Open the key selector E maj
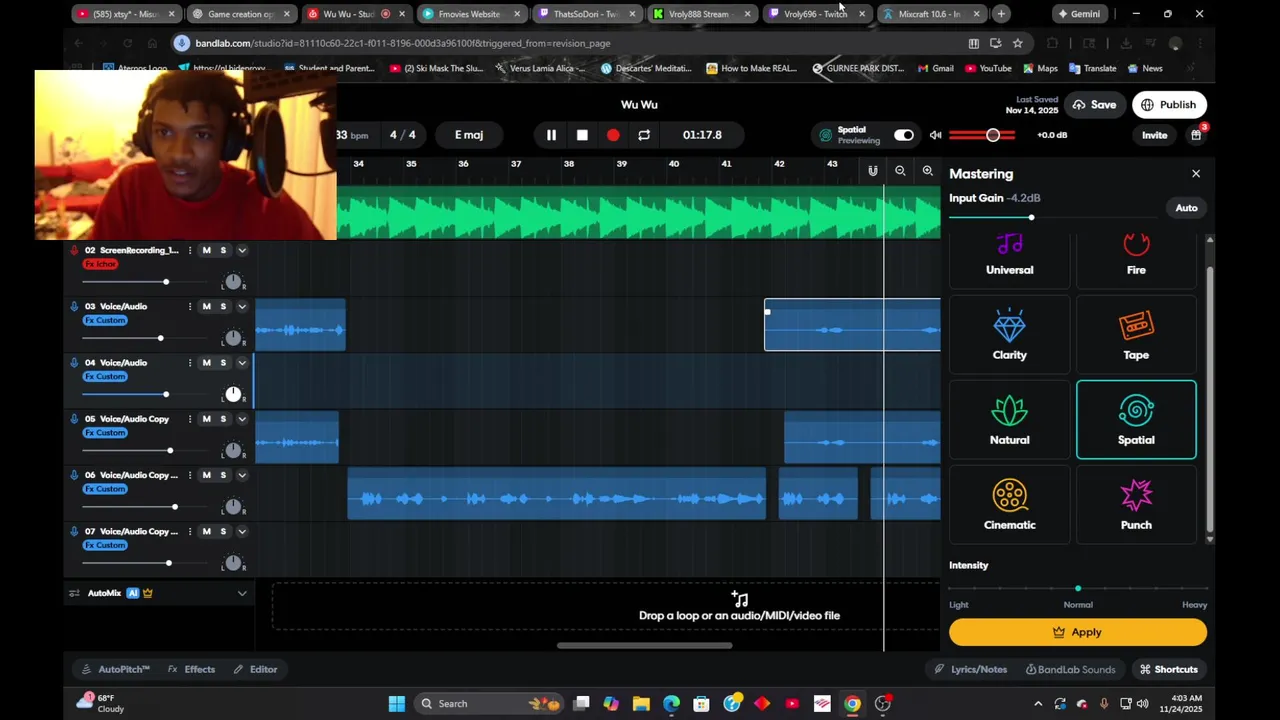Viewport: 1280px width, 720px height. (469, 135)
